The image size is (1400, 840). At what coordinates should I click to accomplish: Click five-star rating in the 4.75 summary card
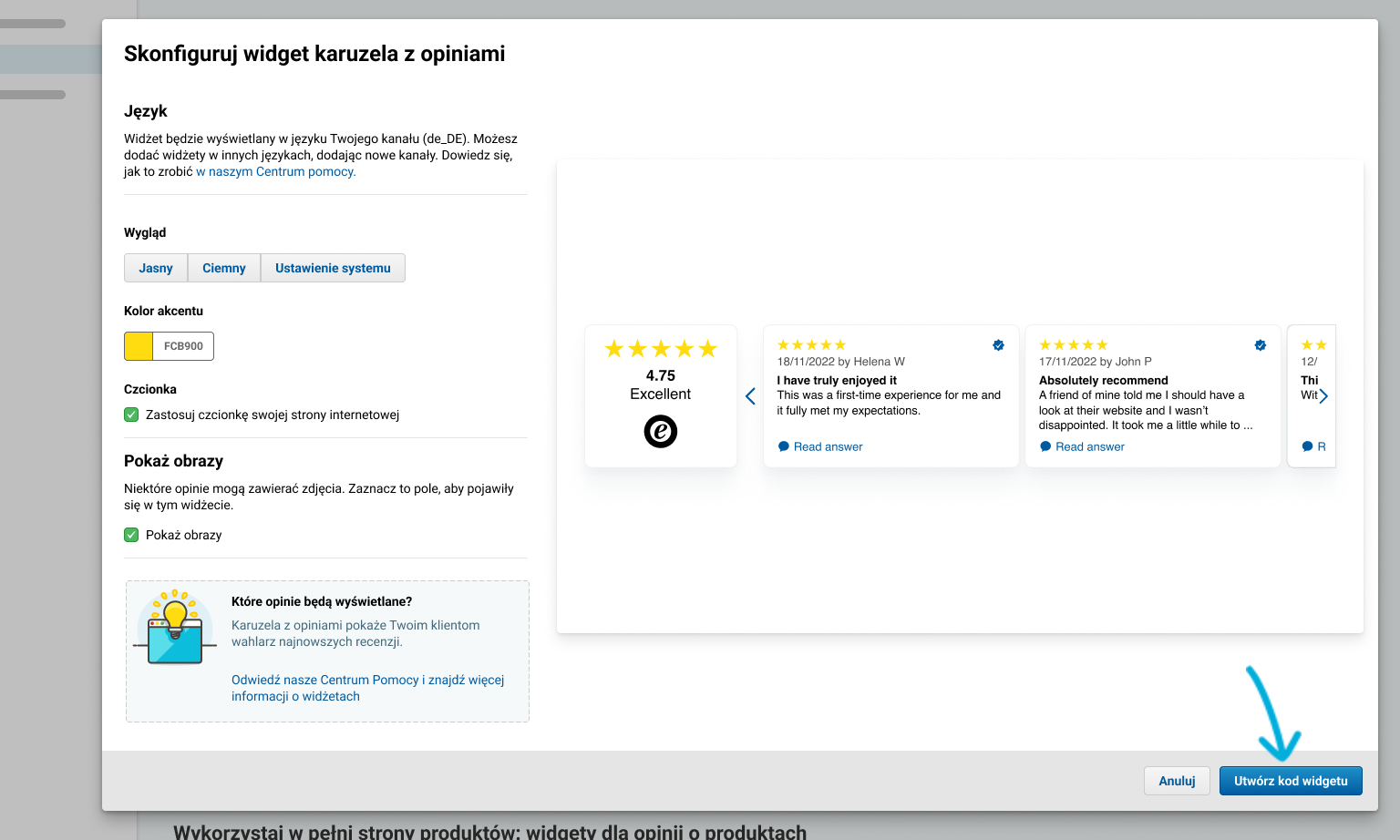point(661,349)
